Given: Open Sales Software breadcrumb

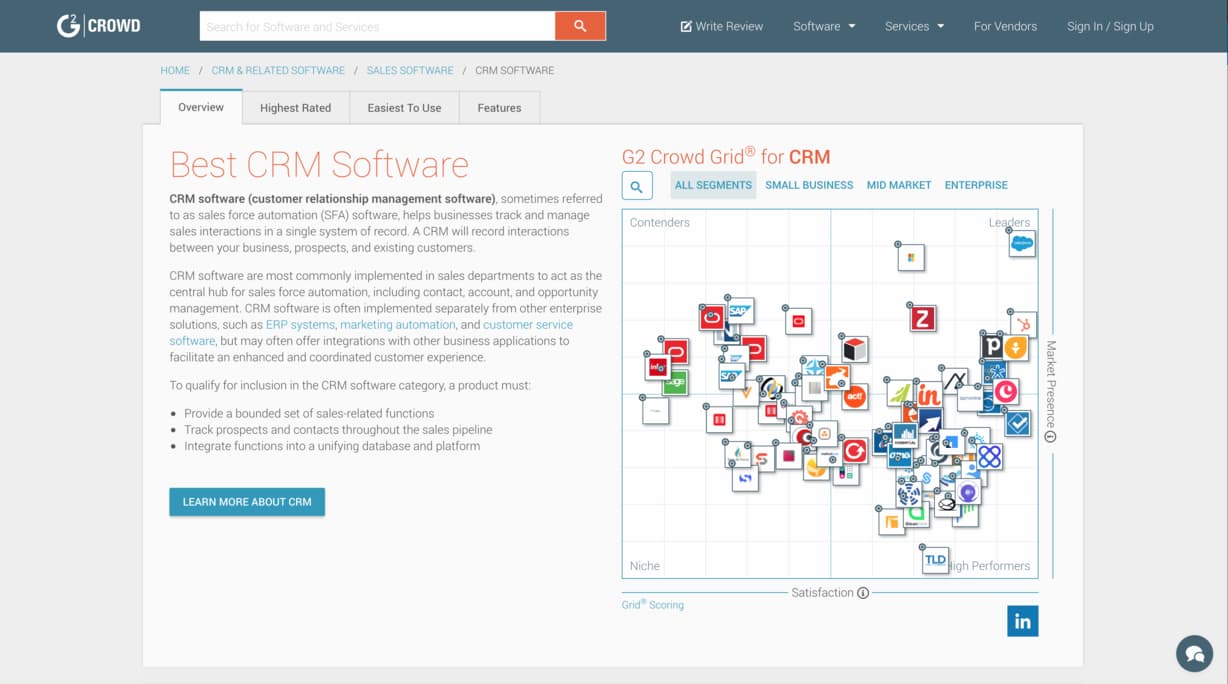Looking at the screenshot, I should pyautogui.click(x=410, y=71).
